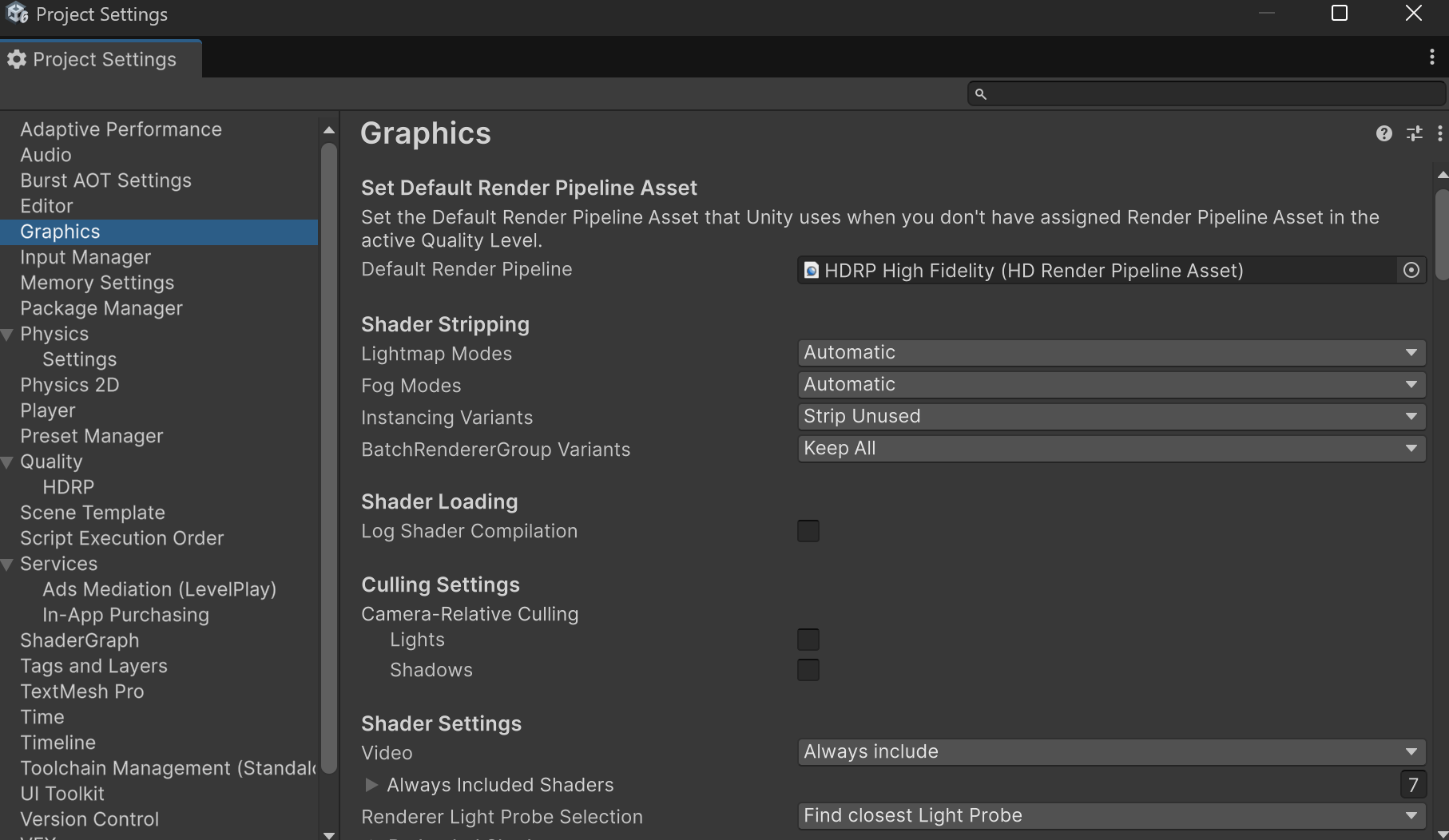This screenshot has width=1449, height=840.
Task: Toggle Camera-Relative Culling Lights checkbox
Action: coord(808,640)
